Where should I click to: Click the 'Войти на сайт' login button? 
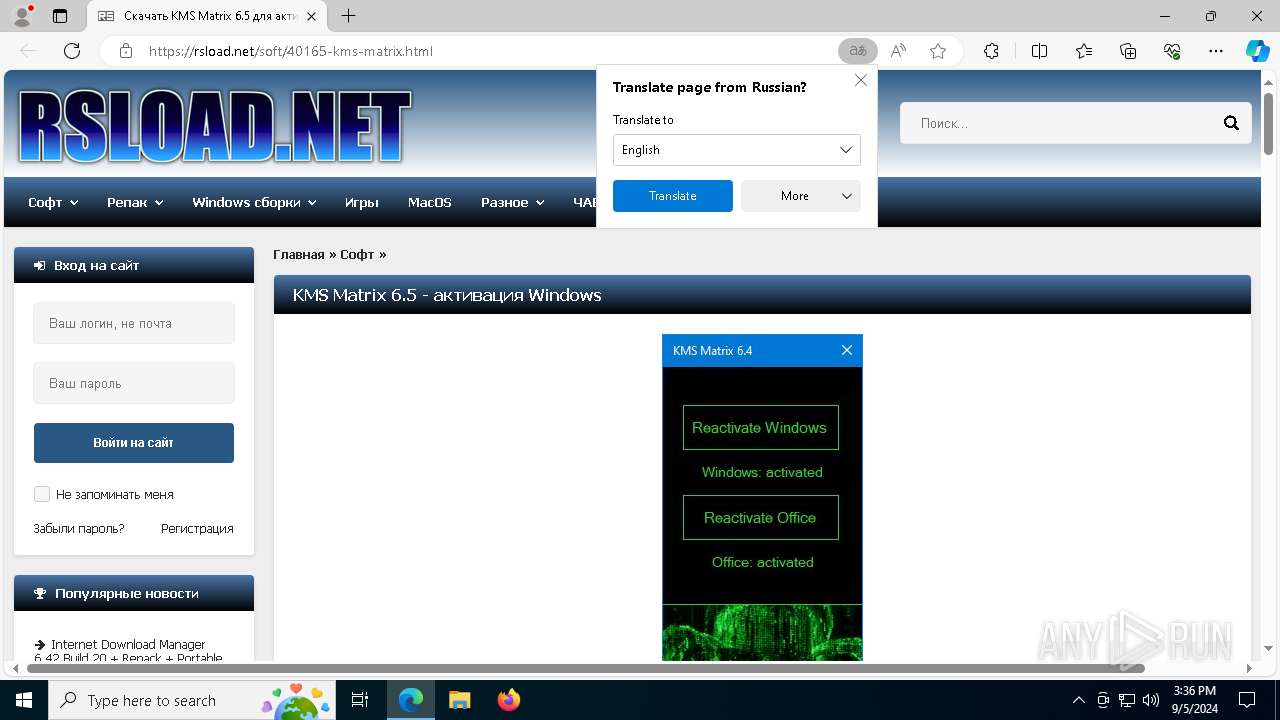134,443
